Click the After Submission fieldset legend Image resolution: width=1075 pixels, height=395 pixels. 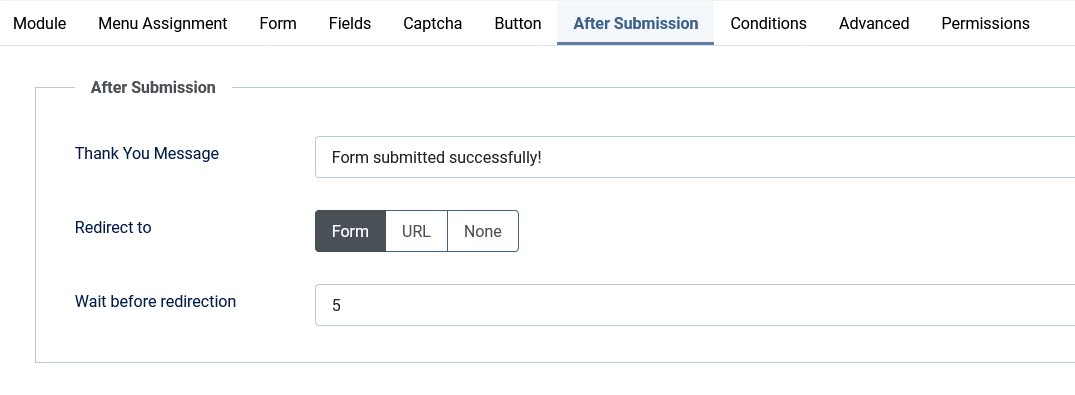153,87
